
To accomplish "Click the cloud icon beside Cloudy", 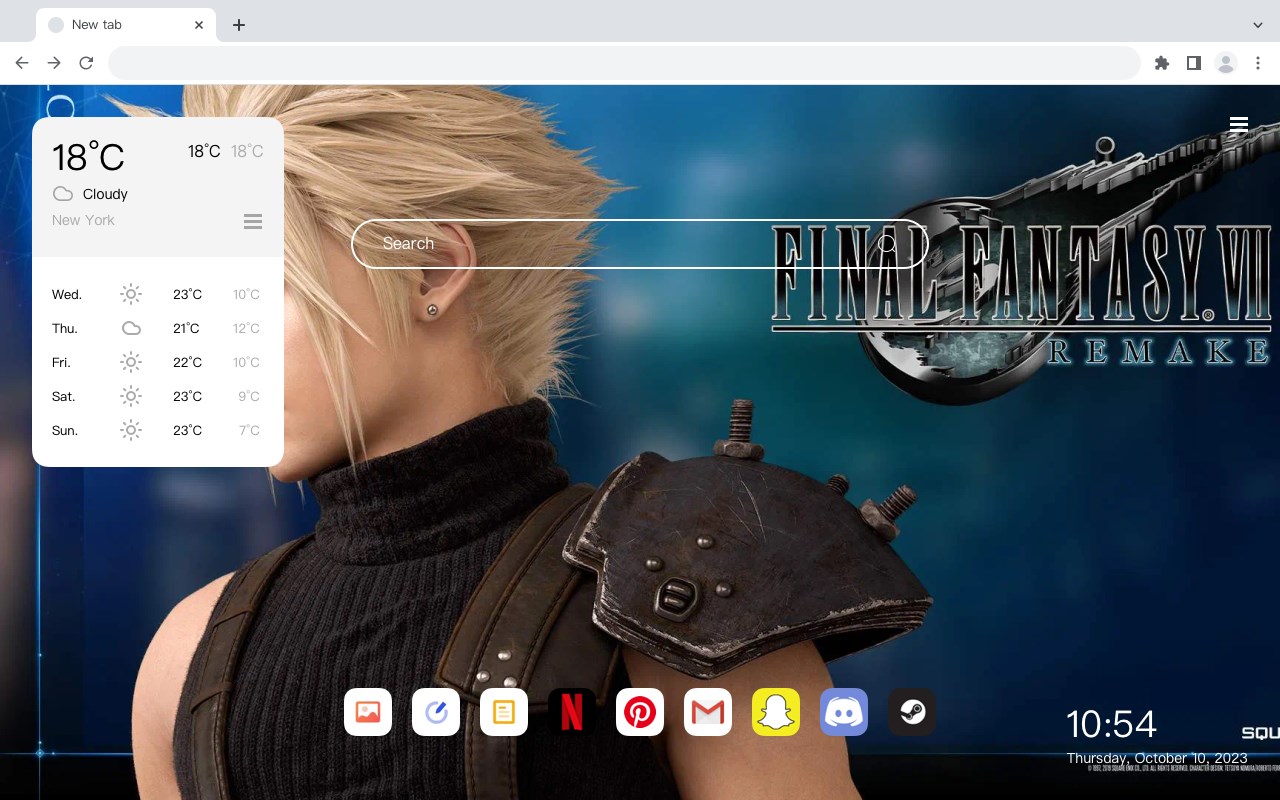I will tap(63, 194).
